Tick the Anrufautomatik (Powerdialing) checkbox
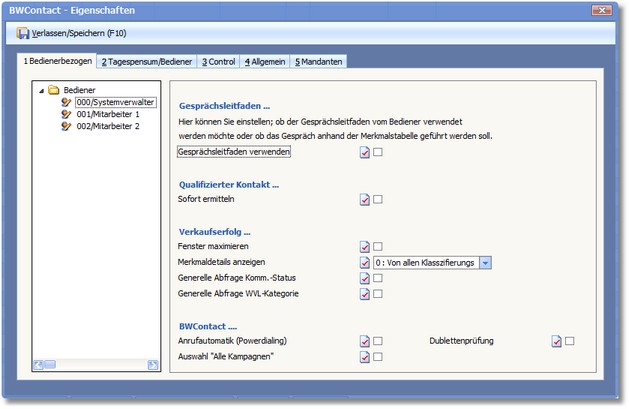629x409 pixels. pyautogui.click(x=378, y=341)
